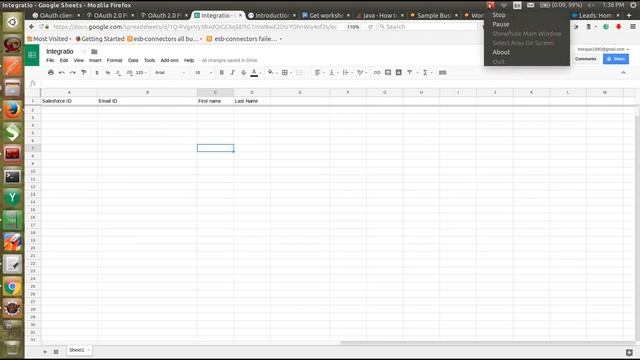Open the font size dropdown
Screen dimensions: 640x360
(203, 72)
